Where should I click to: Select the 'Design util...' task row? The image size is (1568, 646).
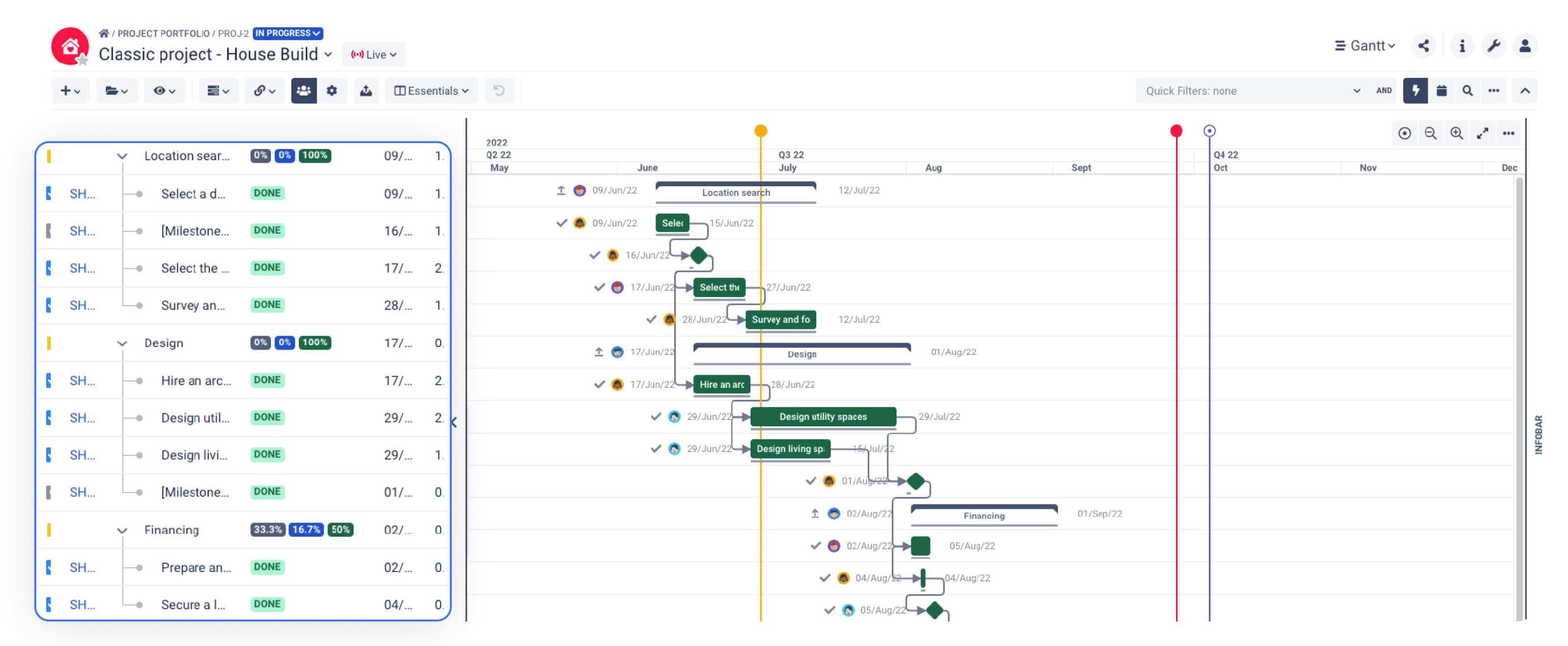tap(243, 418)
